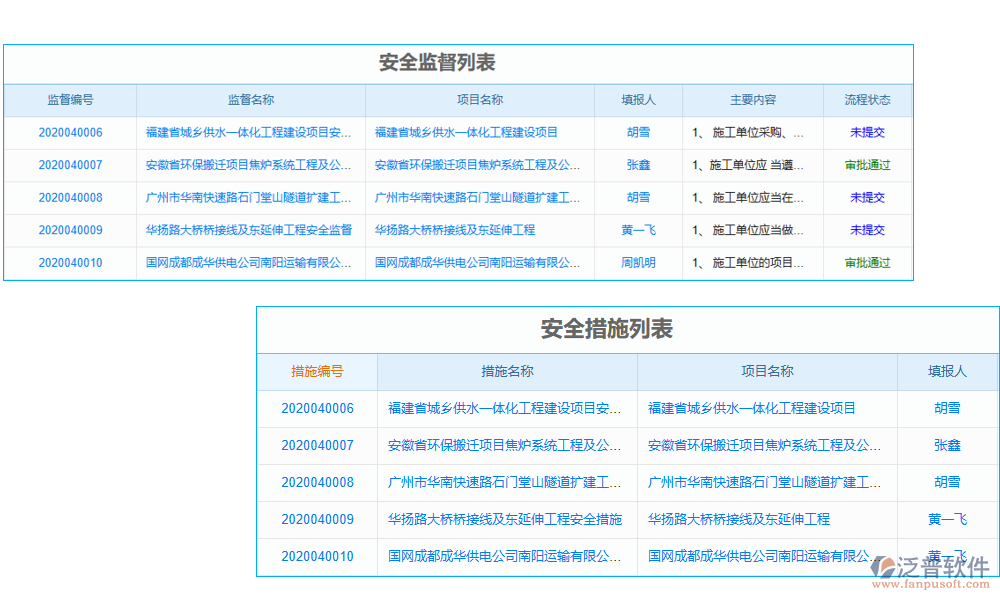Select filler 胡雪 in supervision list

point(637,132)
